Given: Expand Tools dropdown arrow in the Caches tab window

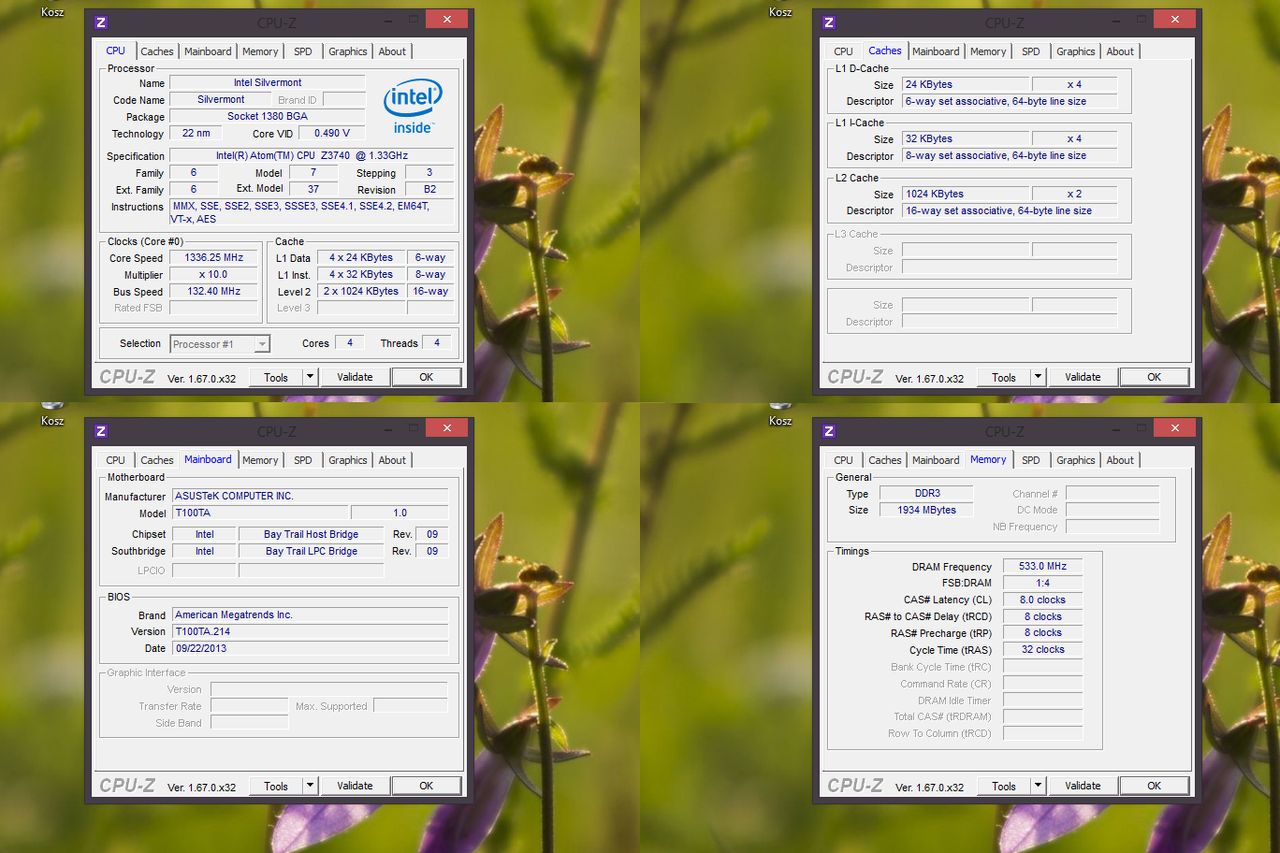Looking at the screenshot, I should point(1038,377).
